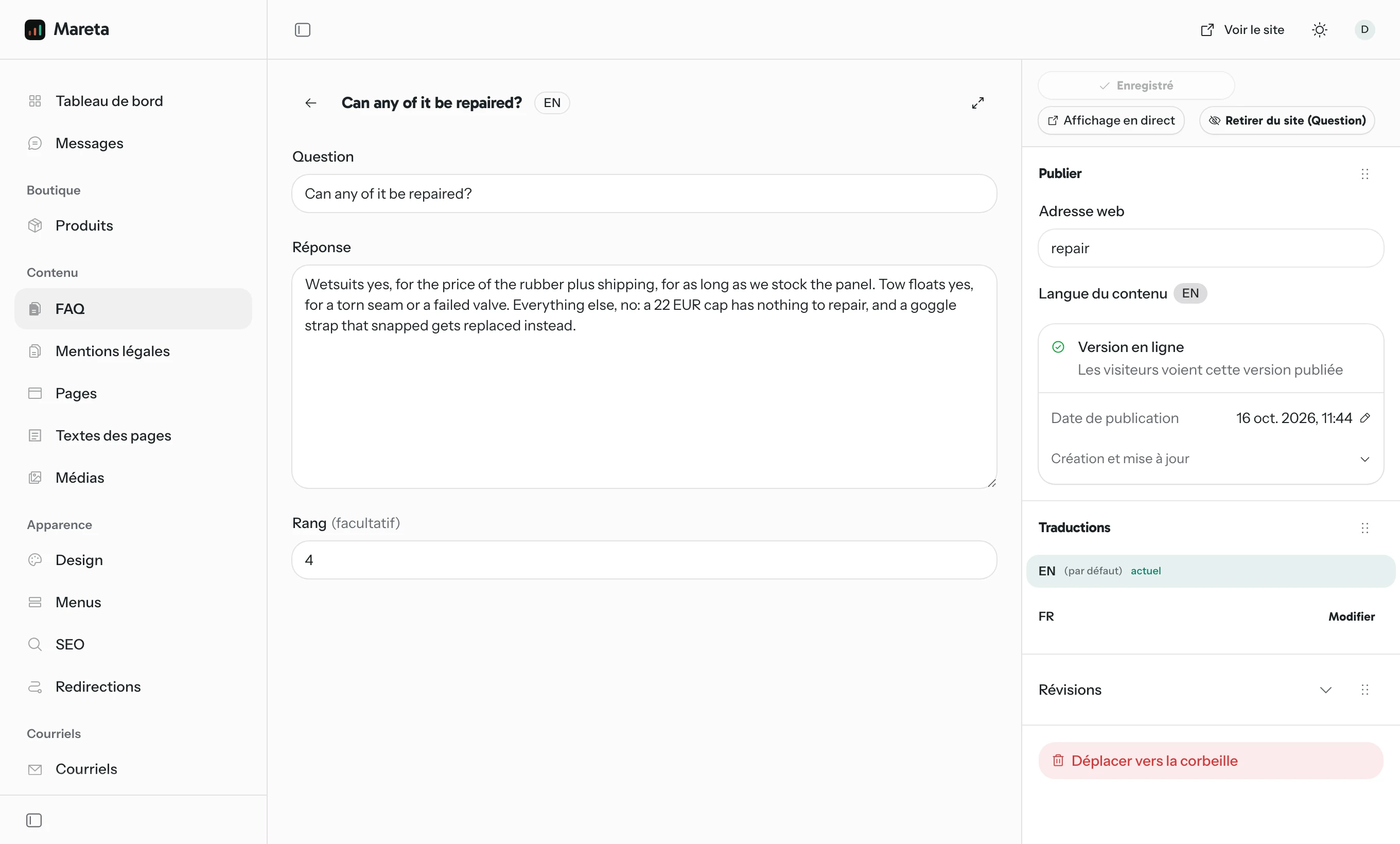
Task: Open Redirections
Action: [133, 687]
